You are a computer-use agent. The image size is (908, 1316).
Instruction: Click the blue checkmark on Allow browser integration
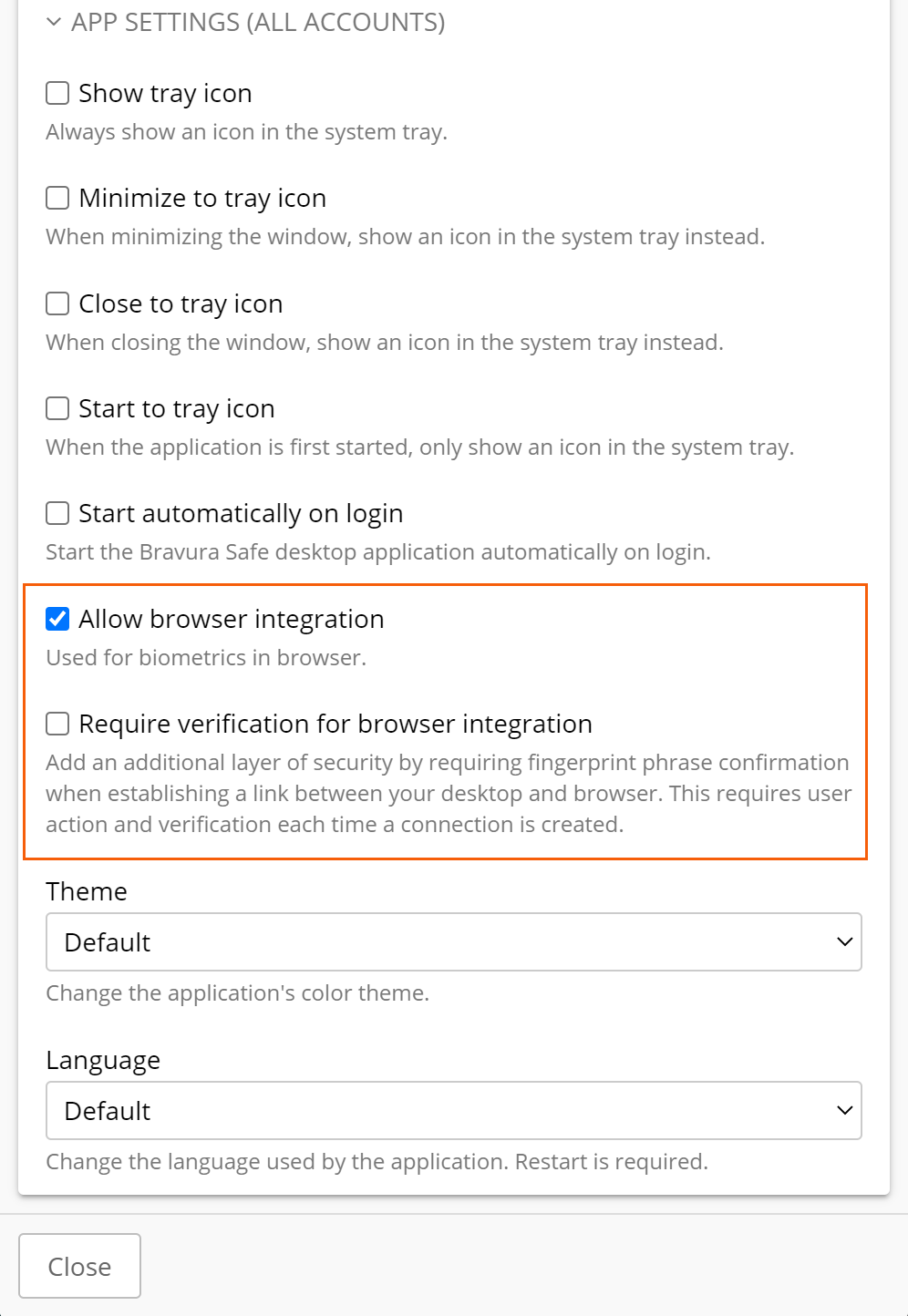tap(57, 619)
